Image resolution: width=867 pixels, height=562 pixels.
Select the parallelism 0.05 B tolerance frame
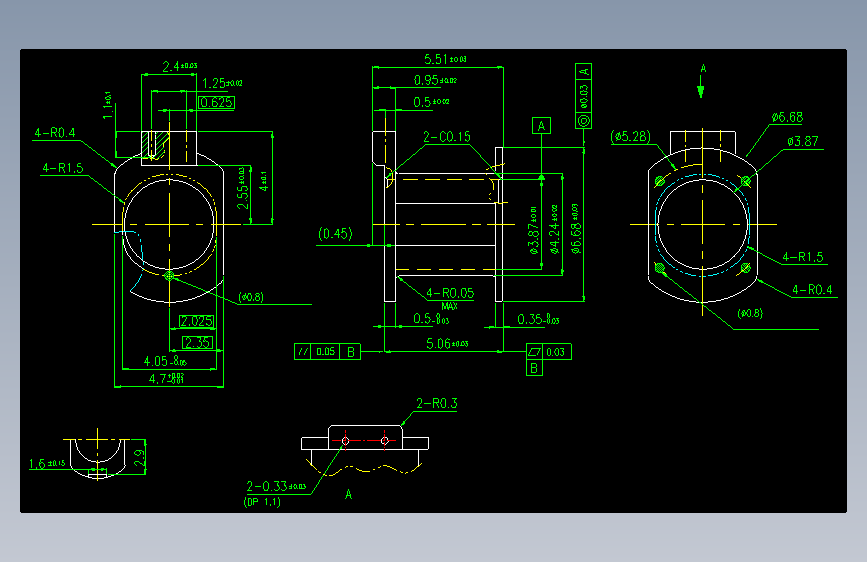[x=327, y=352]
